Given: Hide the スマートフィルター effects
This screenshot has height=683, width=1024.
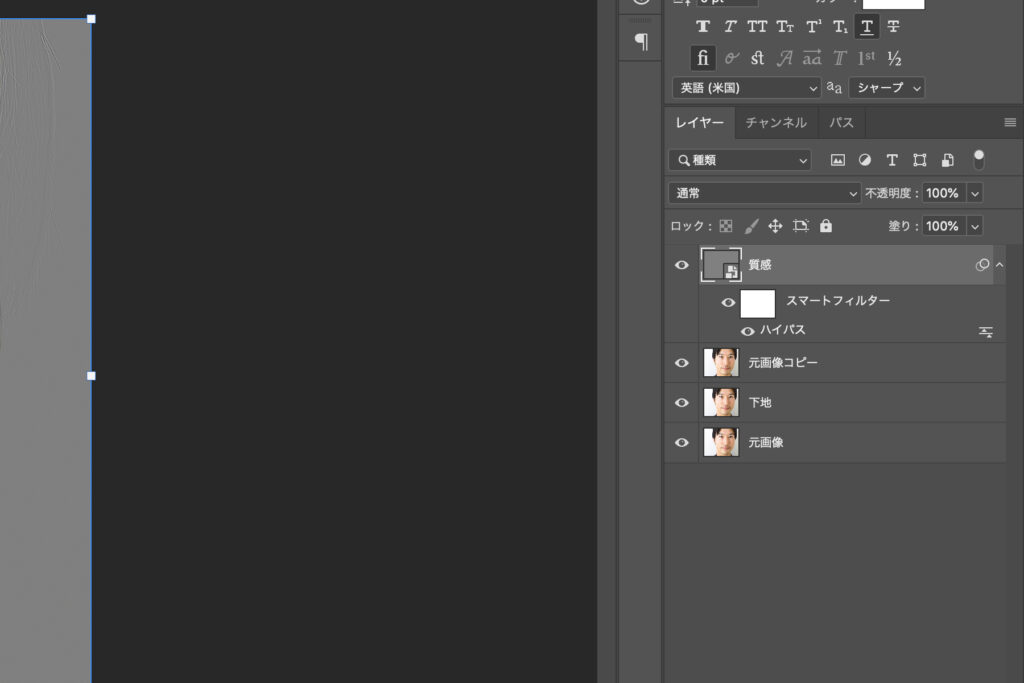Looking at the screenshot, I should pos(728,302).
